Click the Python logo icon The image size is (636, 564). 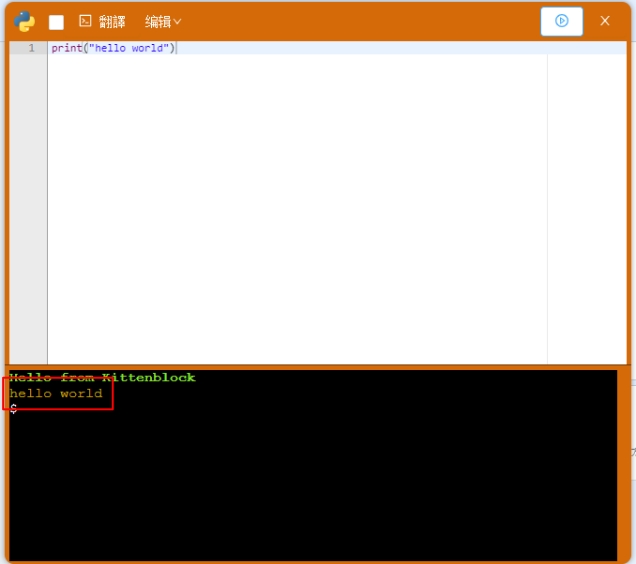tap(25, 21)
